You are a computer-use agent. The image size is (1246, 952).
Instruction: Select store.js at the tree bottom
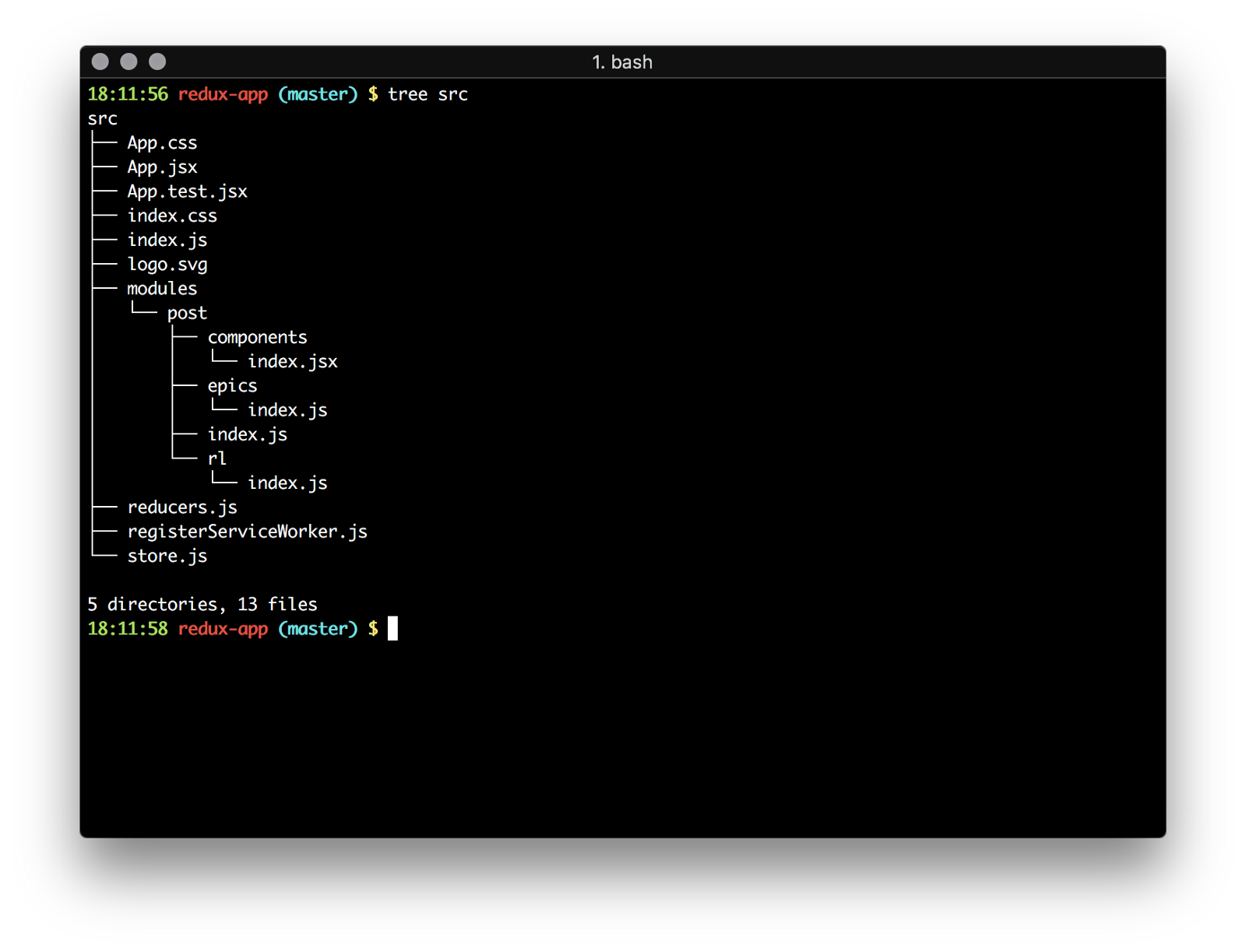click(x=167, y=556)
